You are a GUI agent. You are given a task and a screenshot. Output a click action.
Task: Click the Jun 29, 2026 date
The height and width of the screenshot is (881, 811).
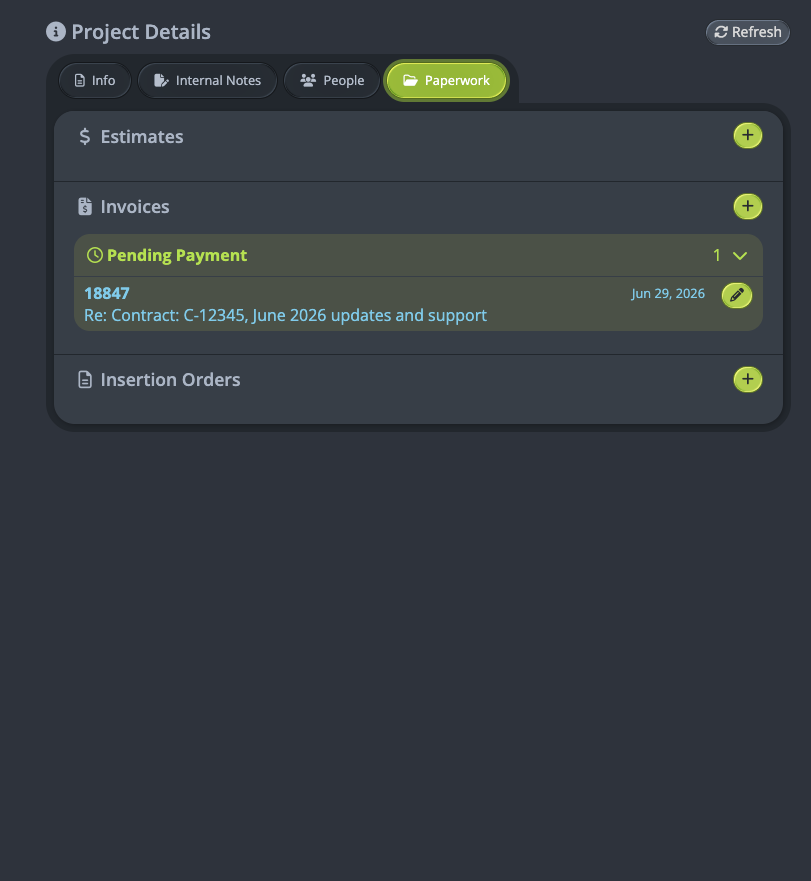coord(668,293)
